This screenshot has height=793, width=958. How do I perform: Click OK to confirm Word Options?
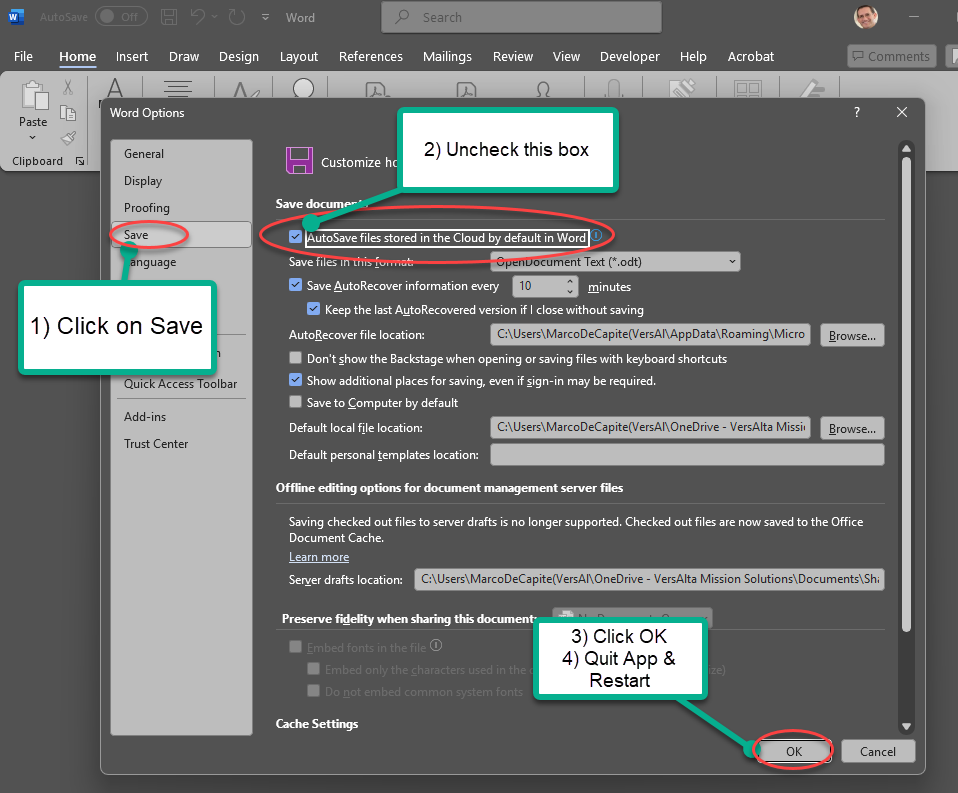tap(794, 751)
